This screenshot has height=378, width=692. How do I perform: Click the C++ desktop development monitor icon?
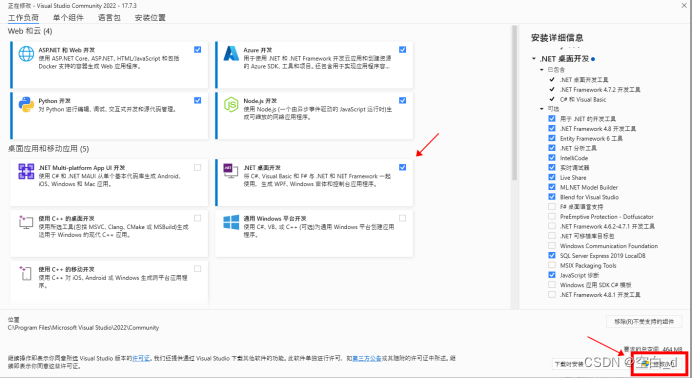(x=26, y=222)
